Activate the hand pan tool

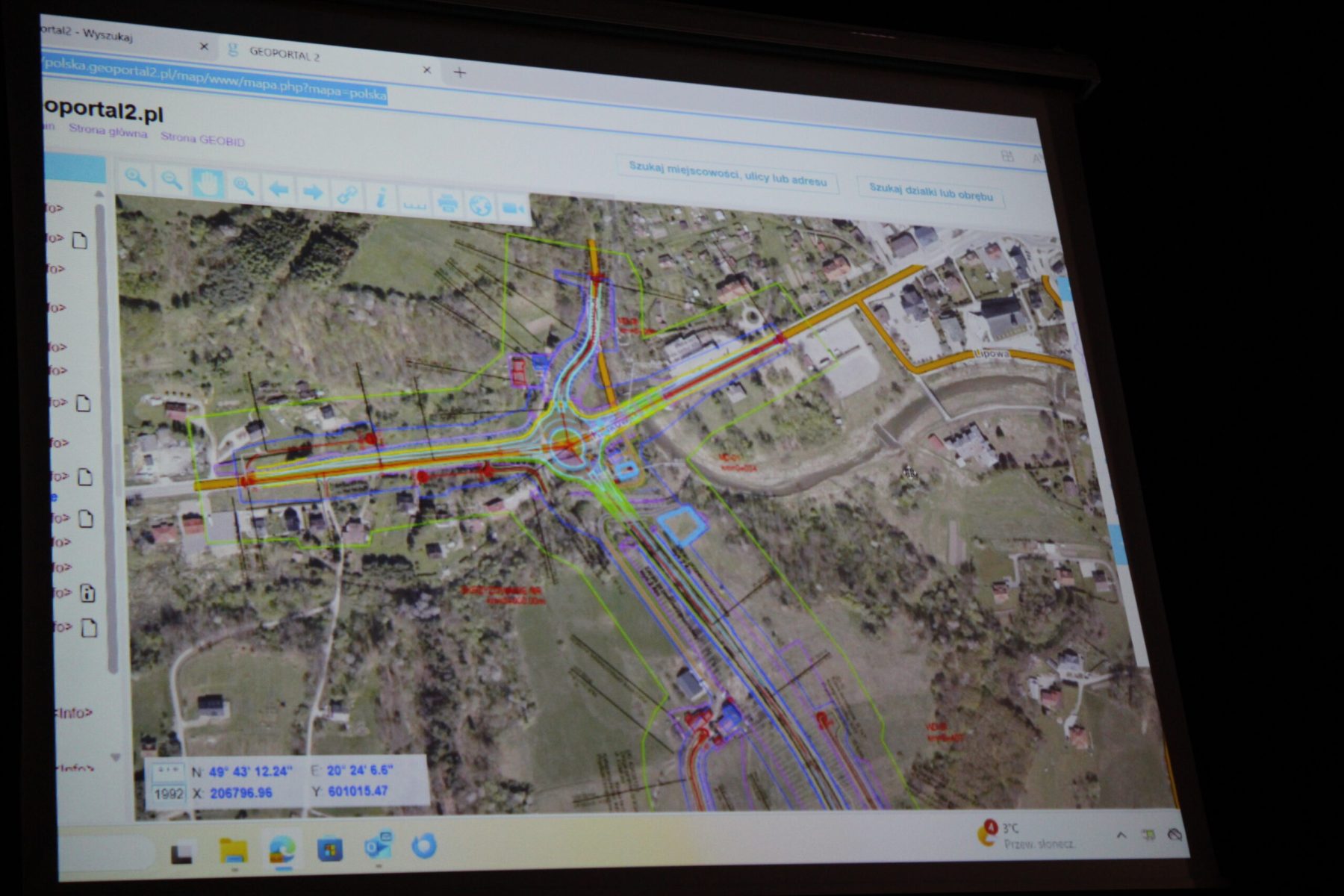(x=208, y=184)
